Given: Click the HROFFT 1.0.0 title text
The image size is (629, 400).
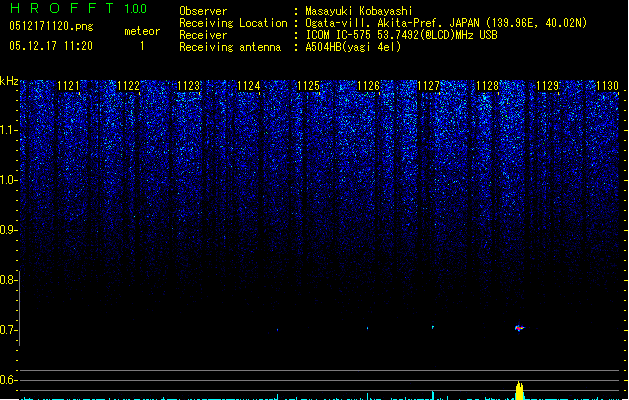Looking at the screenshot, I should 79,8.
